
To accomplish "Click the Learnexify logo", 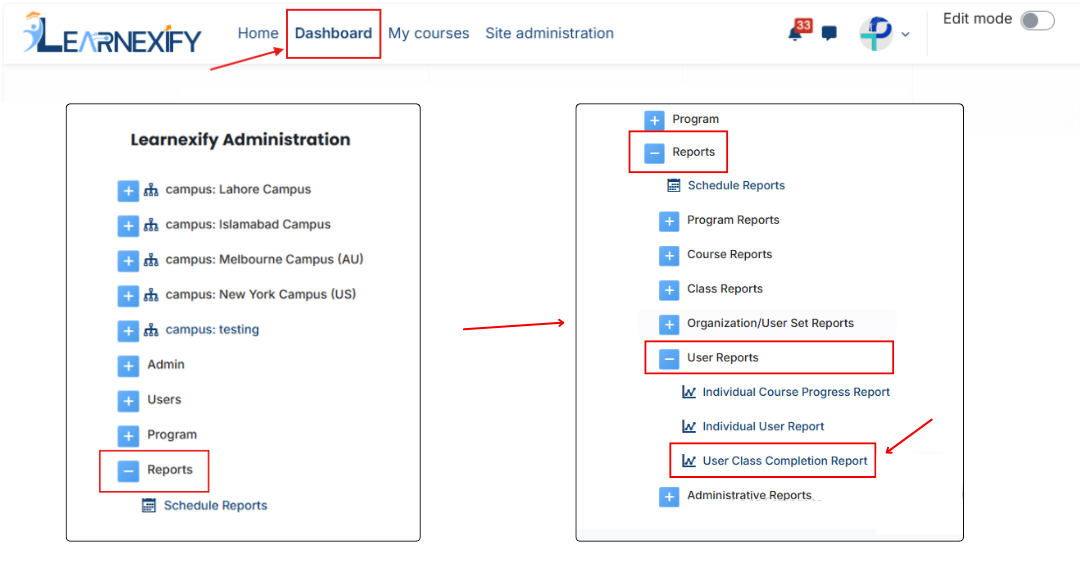I will tap(112, 33).
